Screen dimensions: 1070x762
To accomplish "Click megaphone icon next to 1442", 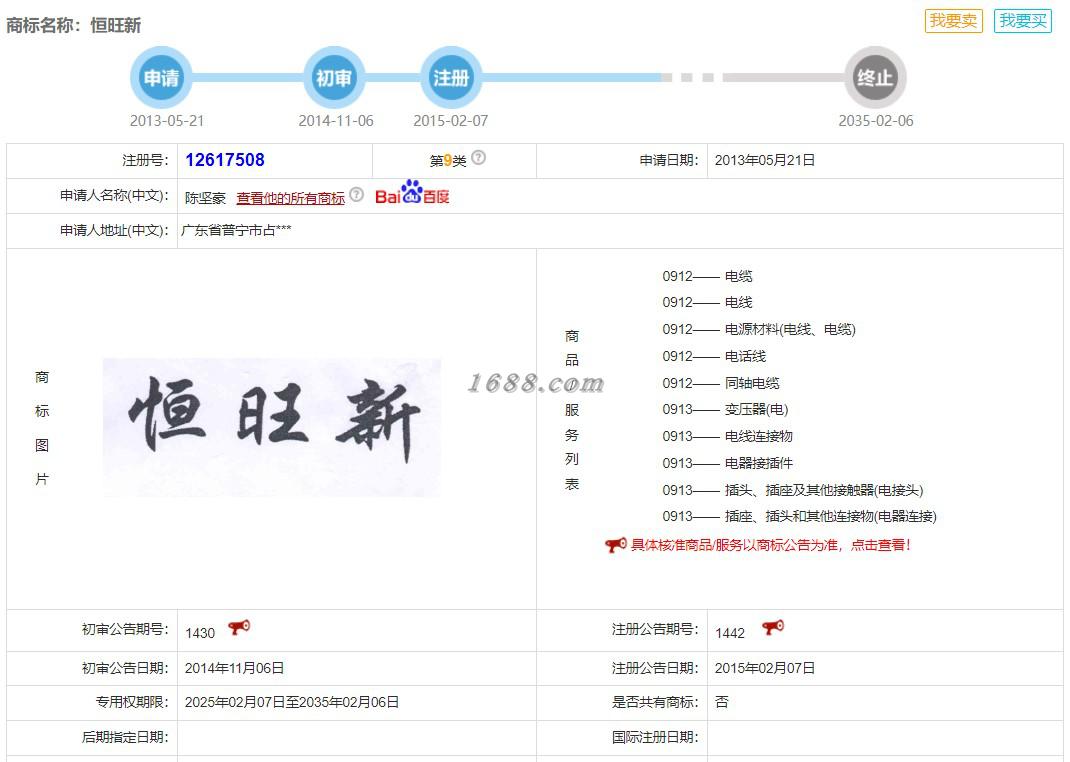I will coord(773,627).
